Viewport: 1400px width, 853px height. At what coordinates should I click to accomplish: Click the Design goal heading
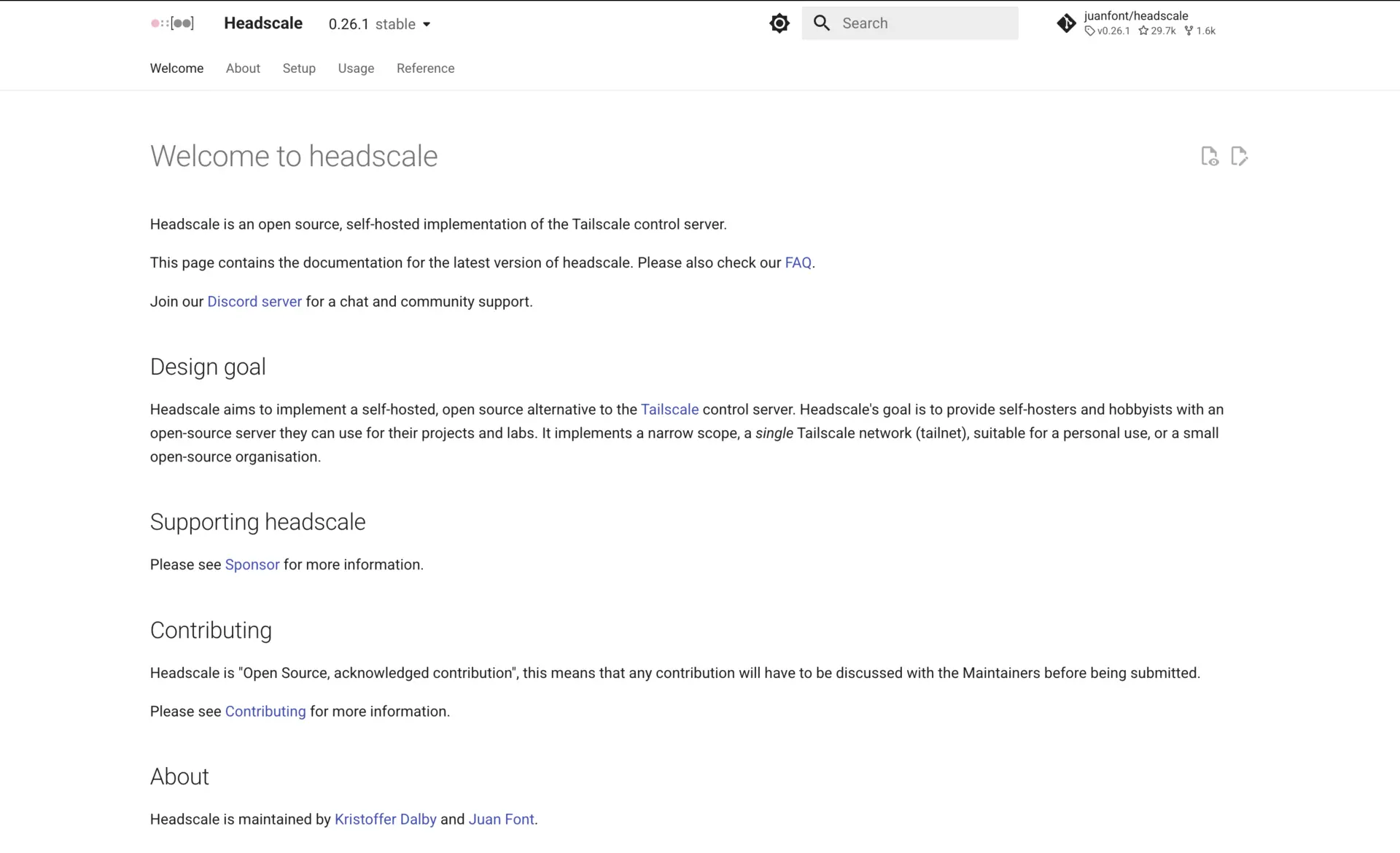pos(208,367)
